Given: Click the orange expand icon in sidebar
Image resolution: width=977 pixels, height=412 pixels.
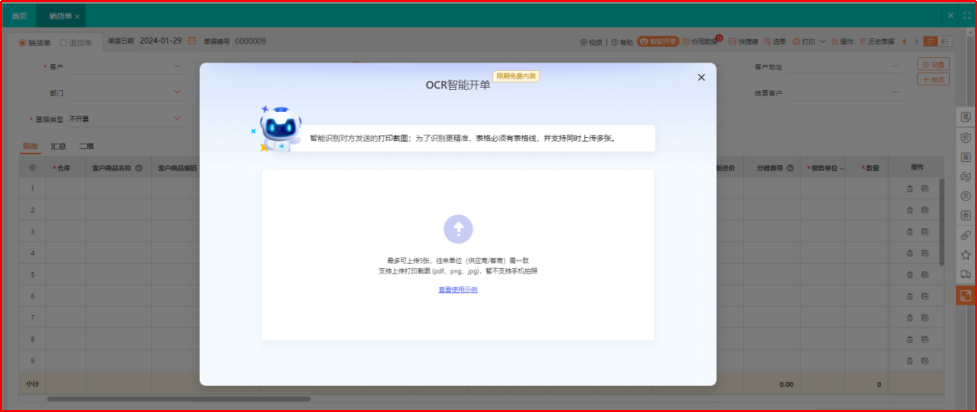Looking at the screenshot, I should coord(966,295).
